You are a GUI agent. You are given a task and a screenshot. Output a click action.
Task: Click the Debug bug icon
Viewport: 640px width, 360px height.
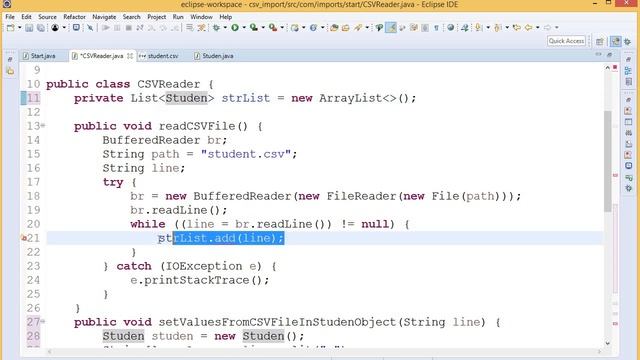[x=216, y=28]
